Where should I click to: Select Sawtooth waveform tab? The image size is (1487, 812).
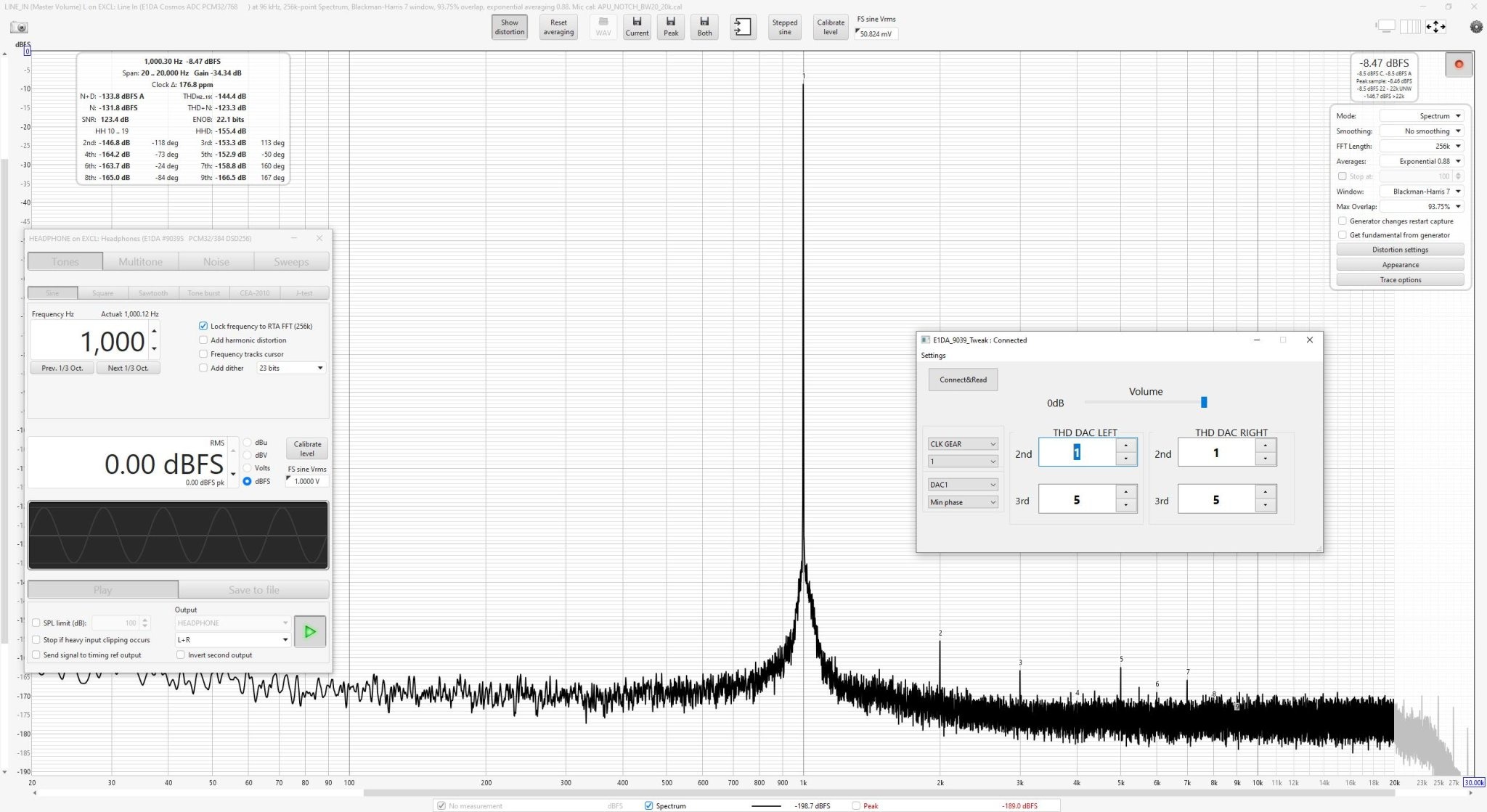(x=153, y=293)
